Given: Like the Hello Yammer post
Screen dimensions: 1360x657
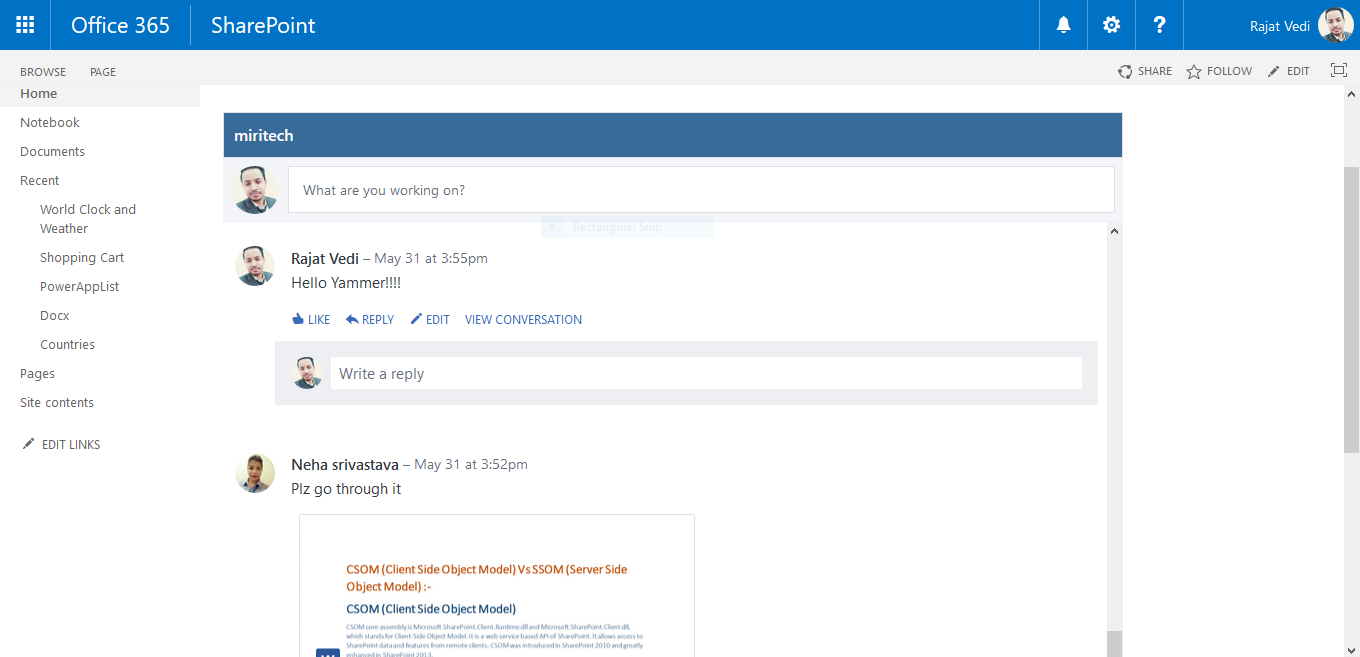Looking at the screenshot, I should [x=310, y=318].
